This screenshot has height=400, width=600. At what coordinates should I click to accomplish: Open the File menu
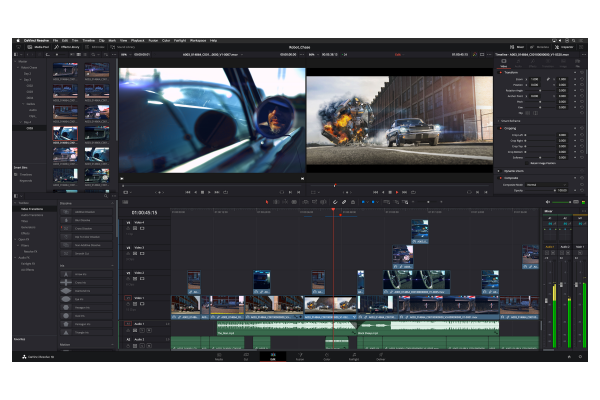point(55,40)
